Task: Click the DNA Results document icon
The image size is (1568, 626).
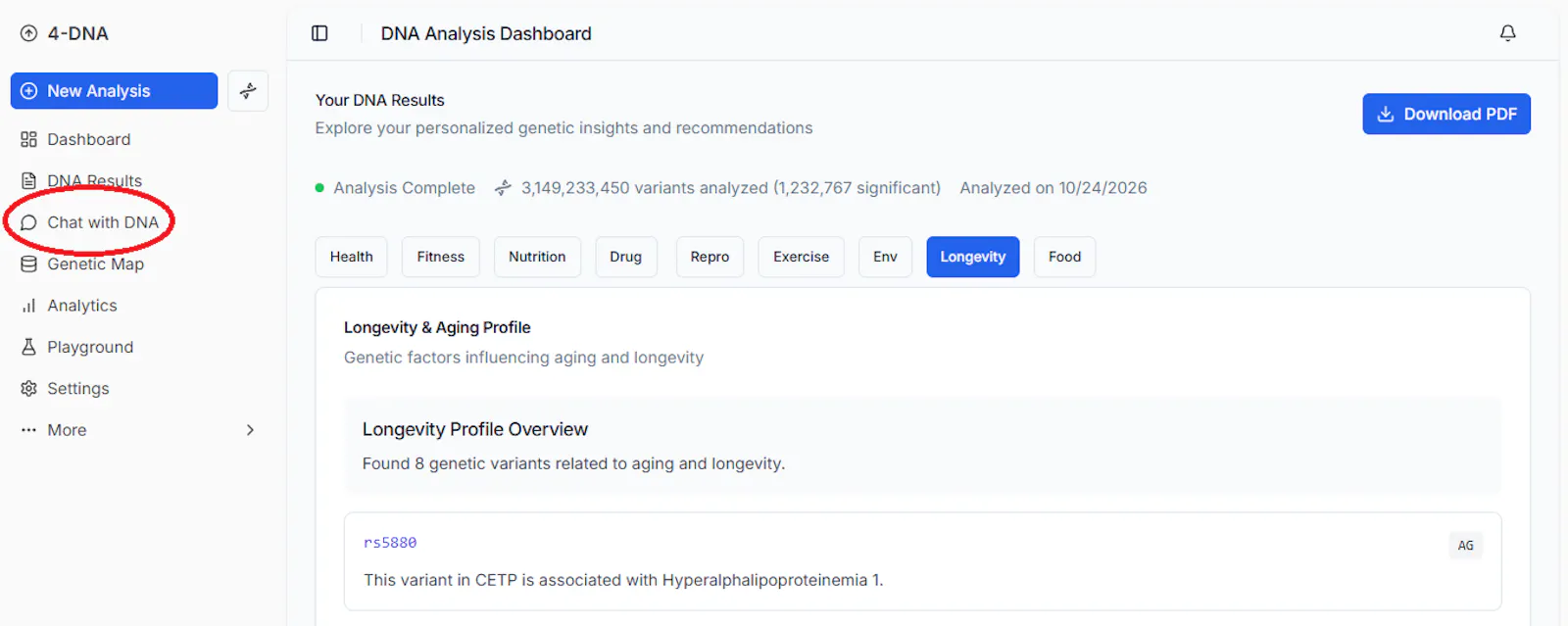Action: click(28, 181)
